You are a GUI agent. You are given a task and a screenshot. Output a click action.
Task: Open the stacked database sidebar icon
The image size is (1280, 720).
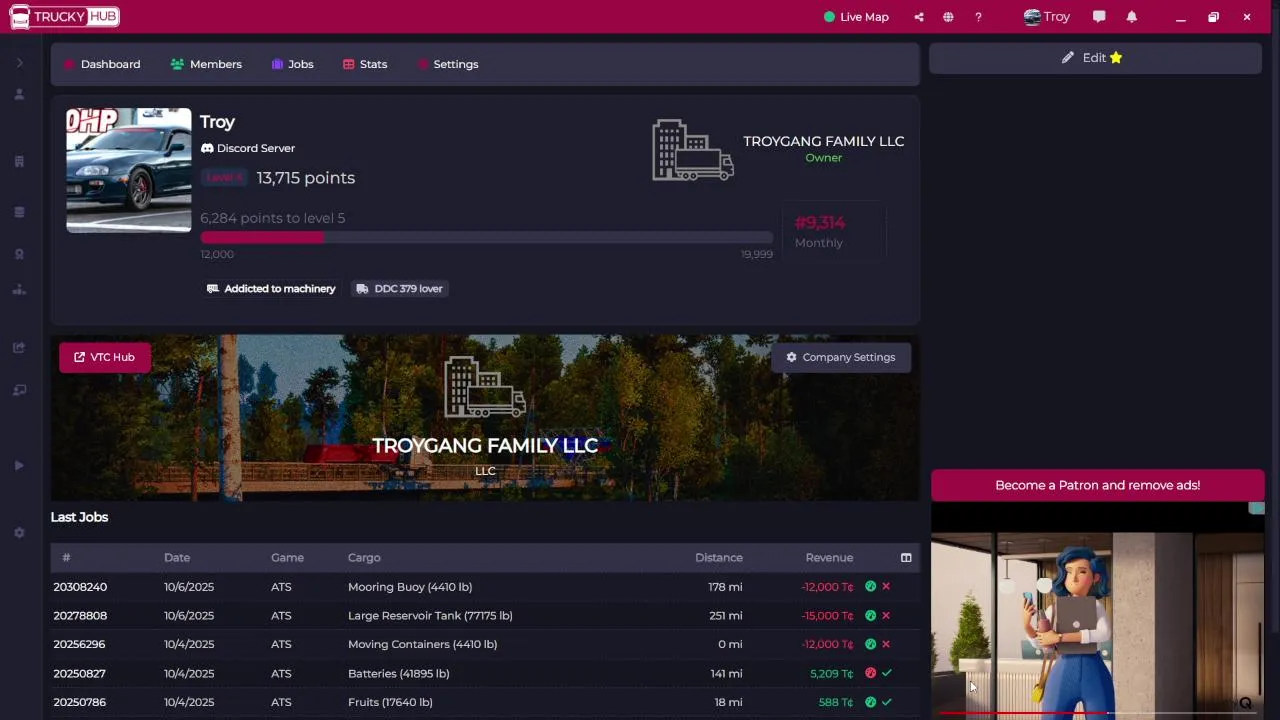click(19, 212)
